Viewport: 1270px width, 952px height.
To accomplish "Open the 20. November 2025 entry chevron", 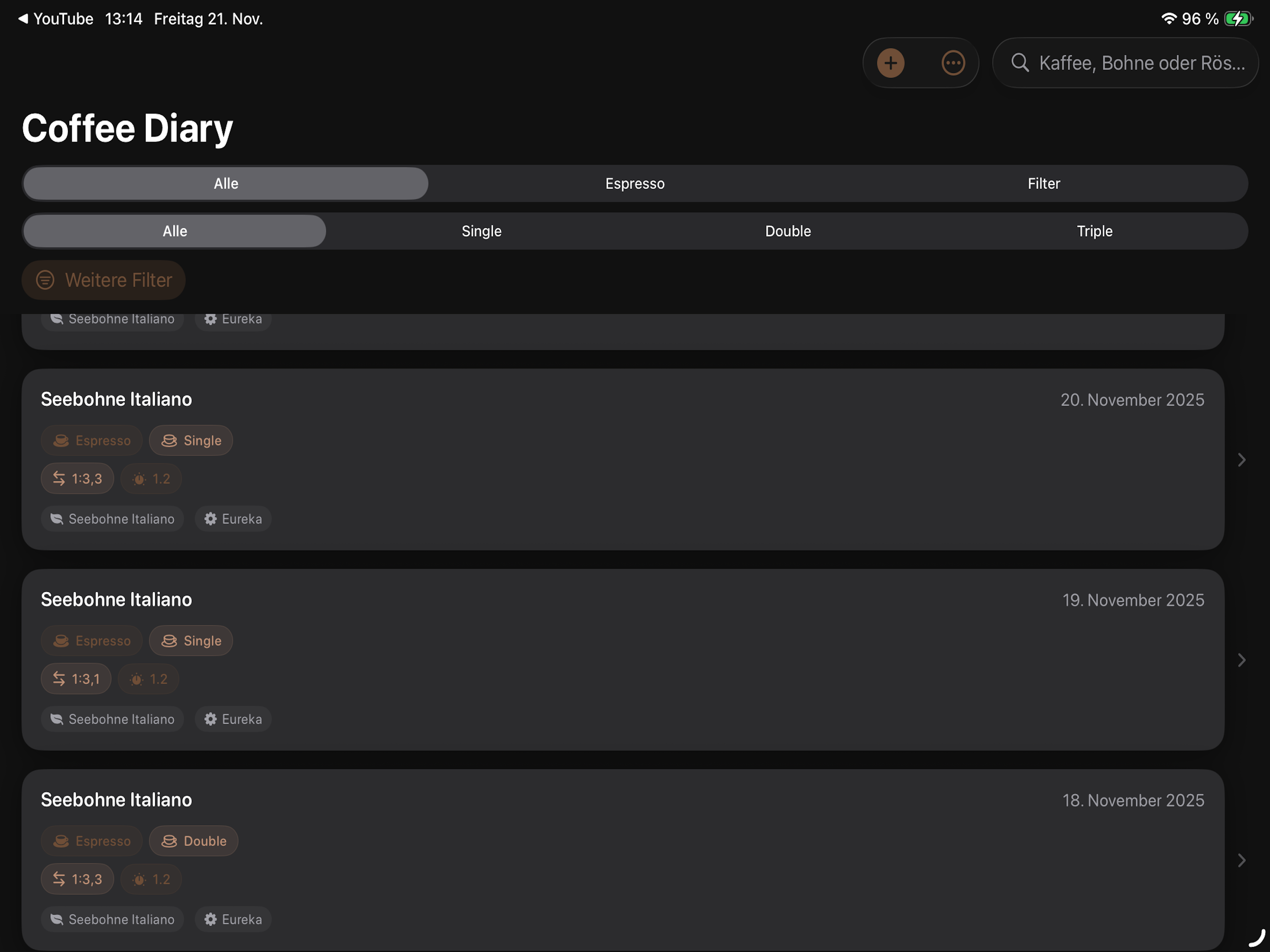I will [1241, 460].
